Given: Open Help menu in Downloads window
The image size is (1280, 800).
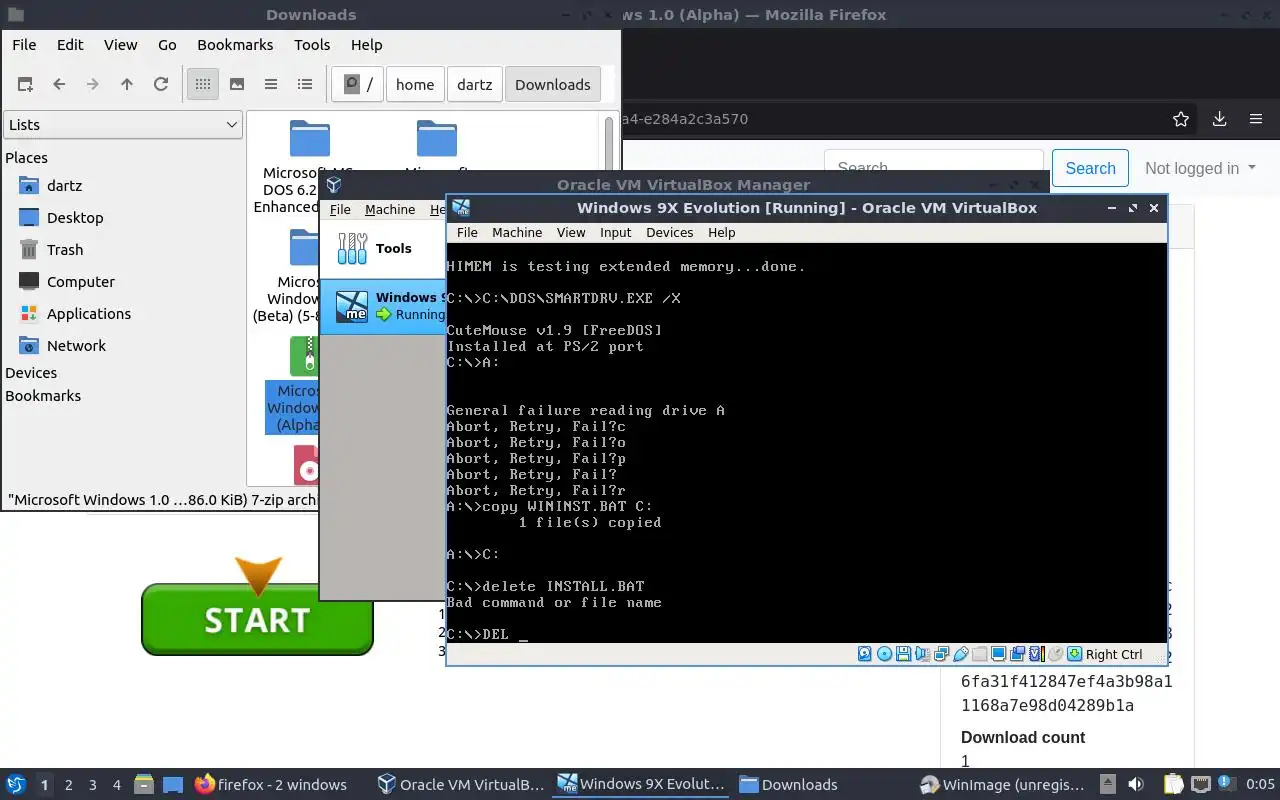Looking at the screenshot, I should [366, 45].
